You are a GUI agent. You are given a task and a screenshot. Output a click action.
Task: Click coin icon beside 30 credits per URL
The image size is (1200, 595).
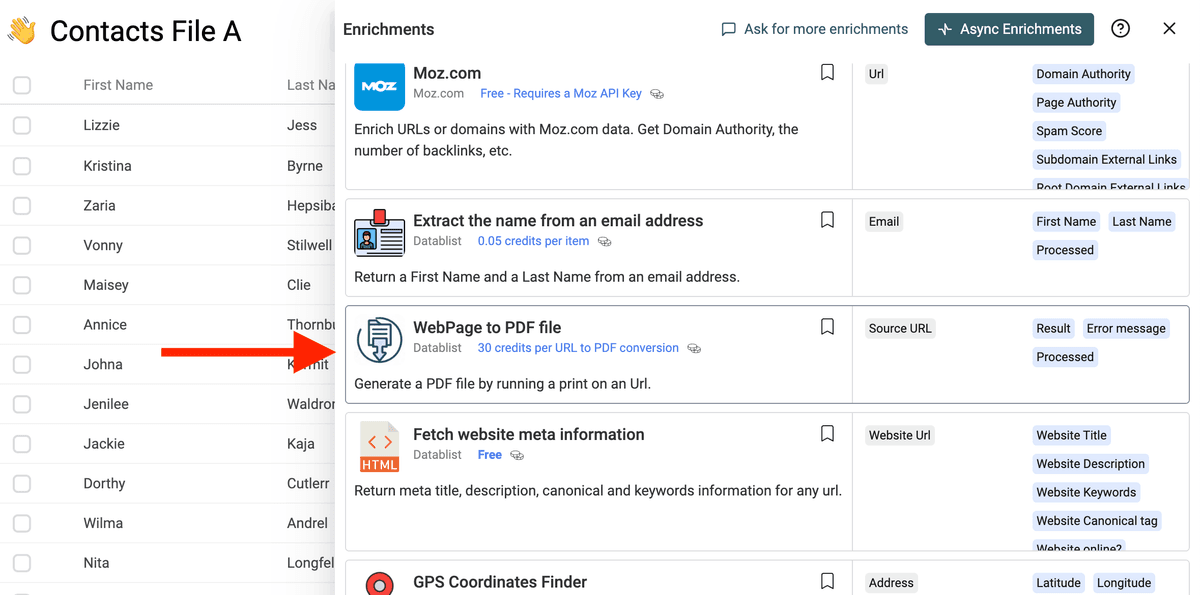pyautogui.click(x=694, y=349)
